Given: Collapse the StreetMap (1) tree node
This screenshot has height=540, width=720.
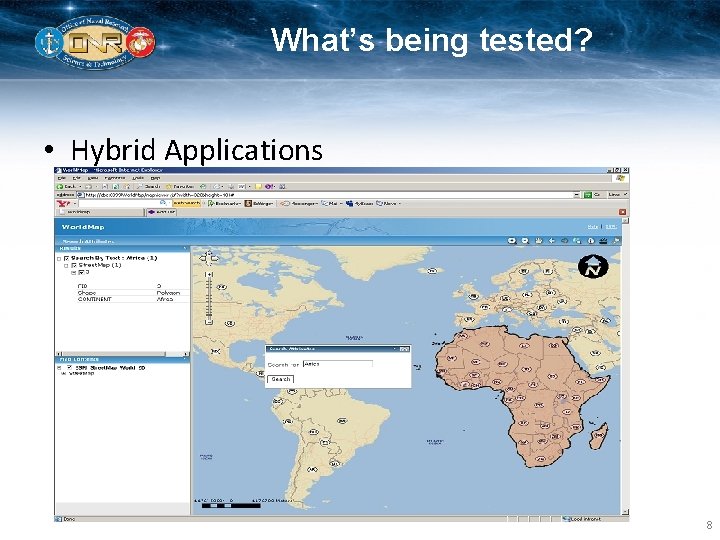Looking at the screenshot, I should pos(66,265).
